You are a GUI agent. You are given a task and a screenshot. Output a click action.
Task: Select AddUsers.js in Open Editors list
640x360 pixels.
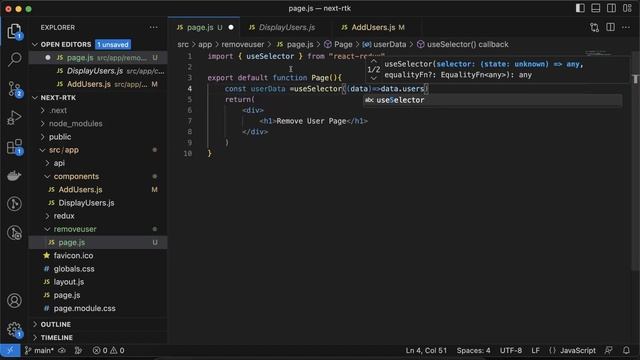point(98,84)
